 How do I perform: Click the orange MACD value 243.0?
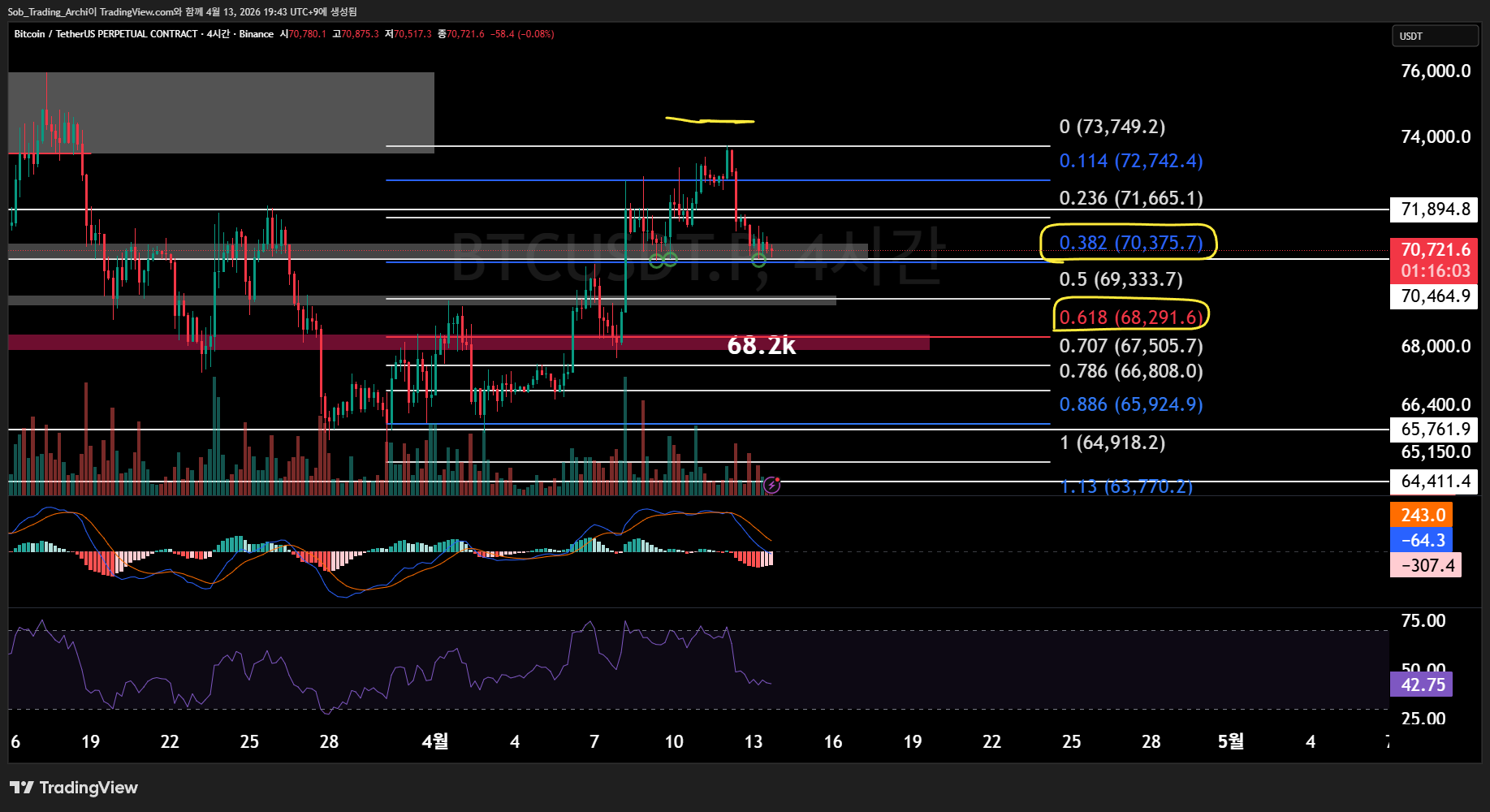(x=1422, y=515)
